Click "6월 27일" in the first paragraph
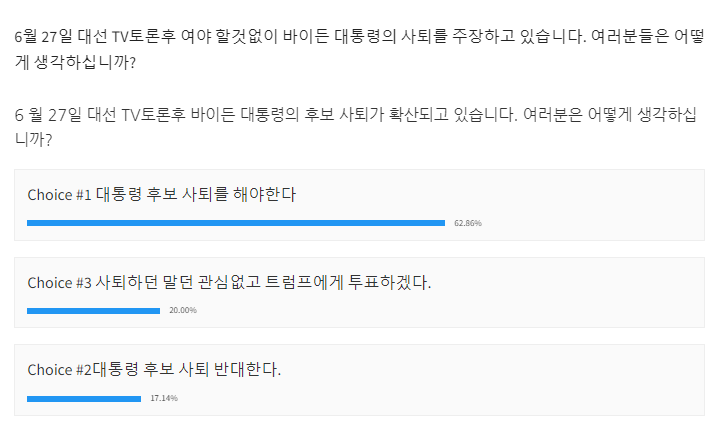The height and width of the screenshot is (448, 728). (x=42, y=37)
